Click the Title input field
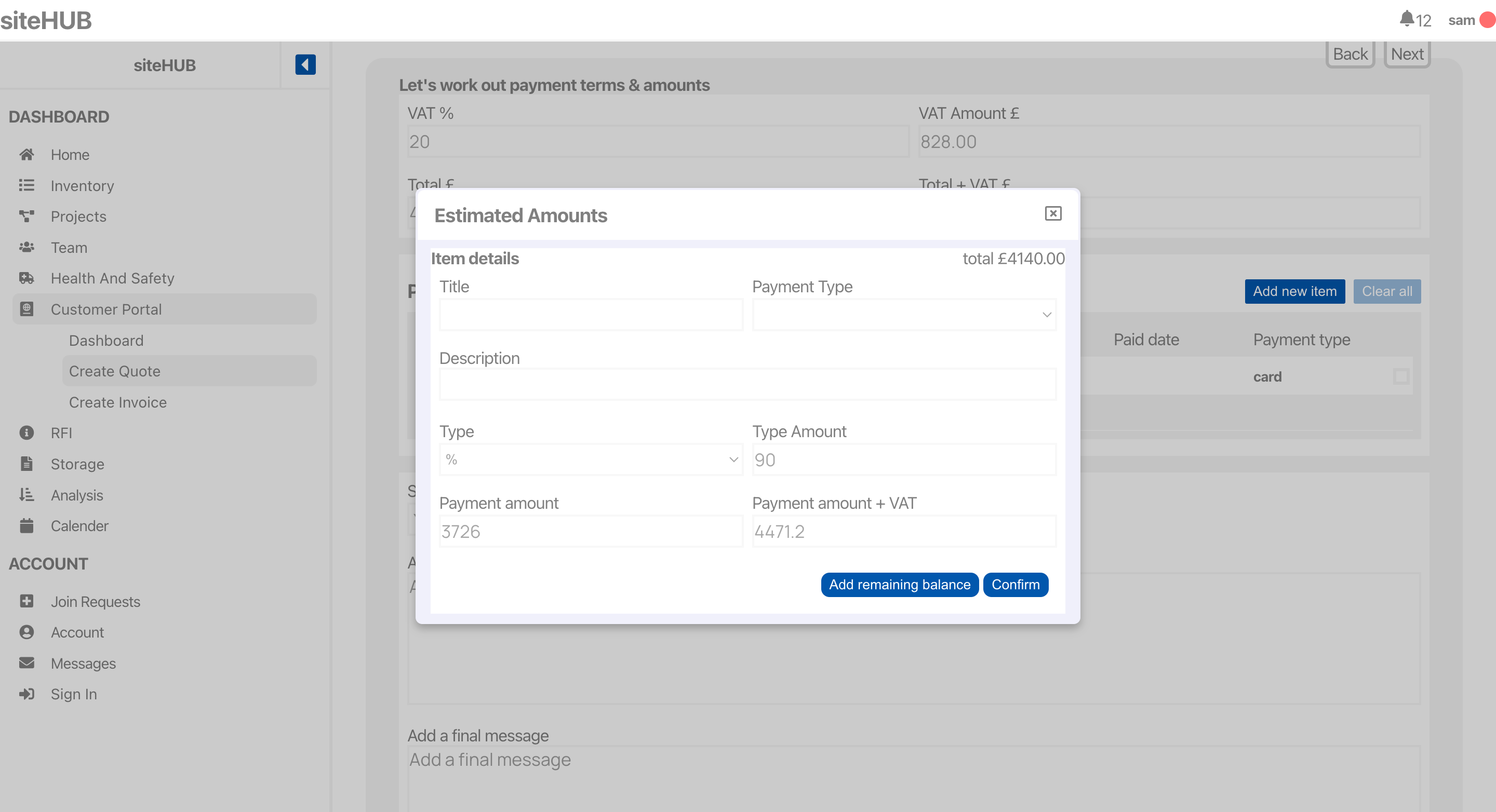 pos(590,315)
